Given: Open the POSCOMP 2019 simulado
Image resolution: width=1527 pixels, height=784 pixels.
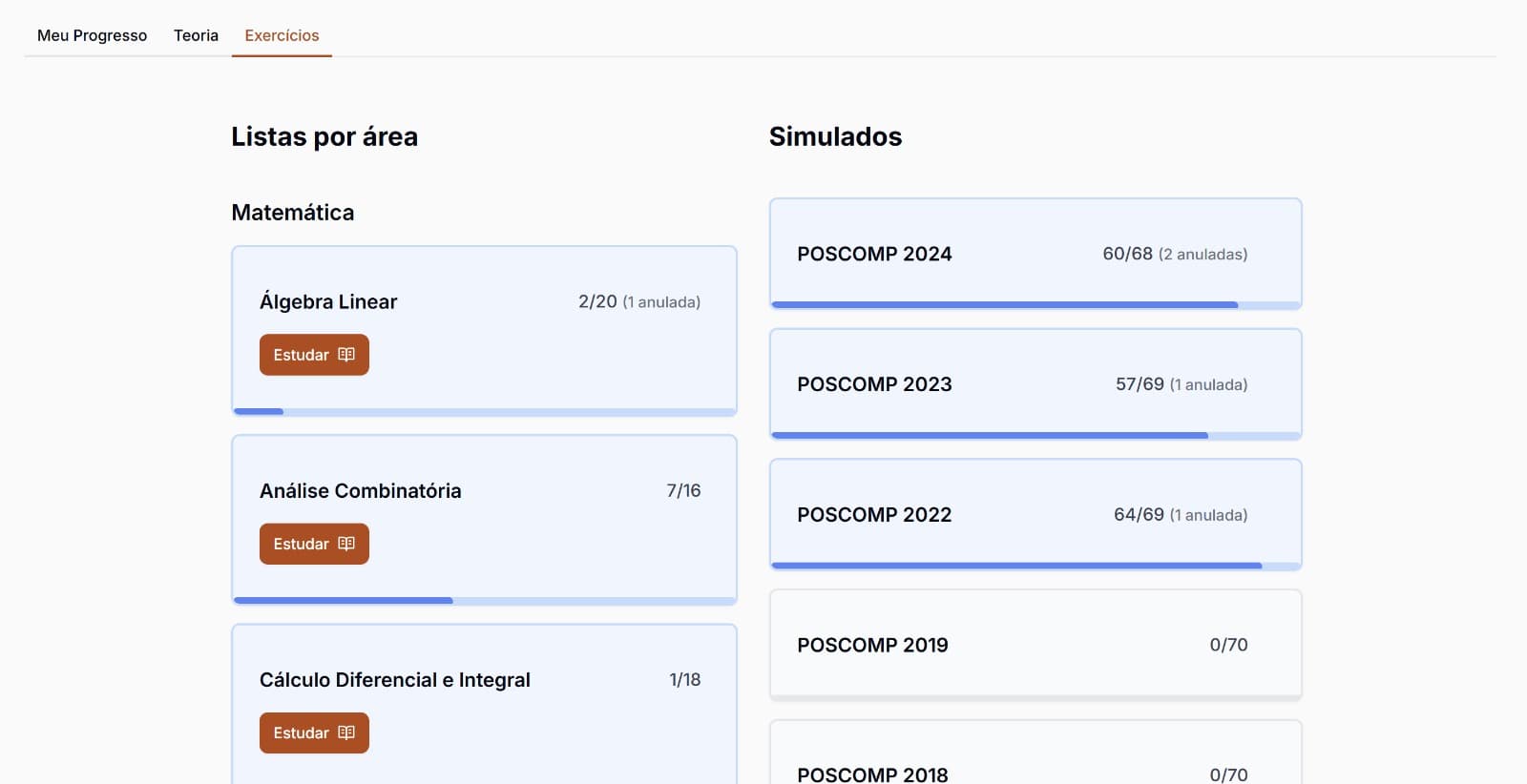Looking at the screenshot, I should click(1035, 645).
